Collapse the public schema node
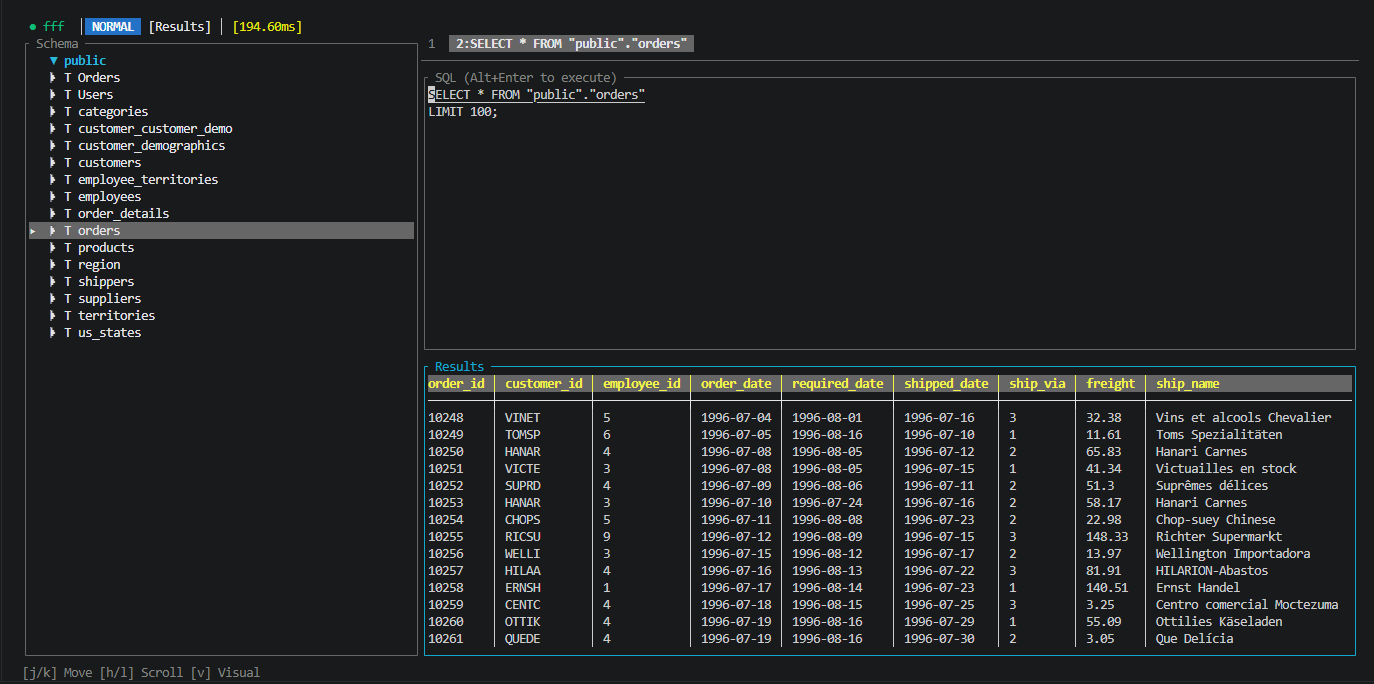1374x684 pixels. [54, 61]
